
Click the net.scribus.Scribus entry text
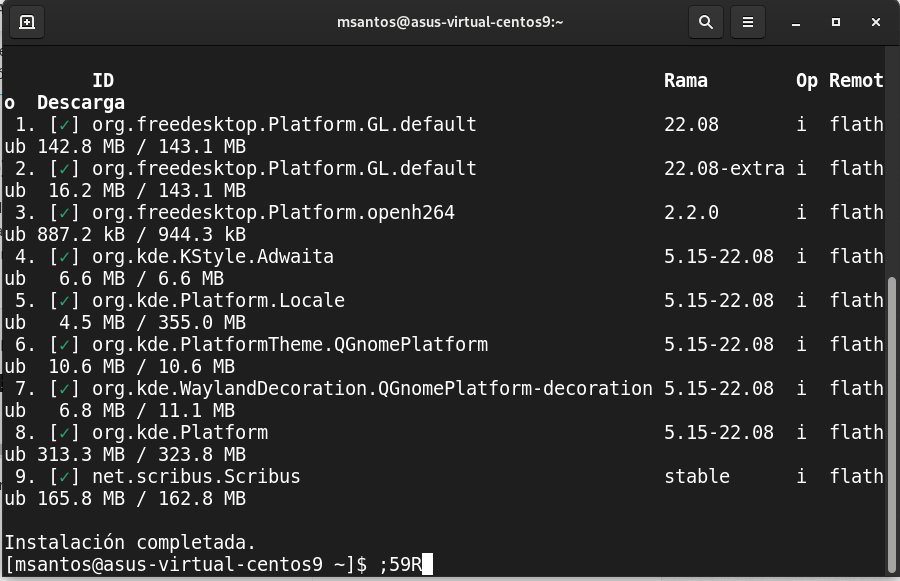pyautogui.click(x=196, y=477)
